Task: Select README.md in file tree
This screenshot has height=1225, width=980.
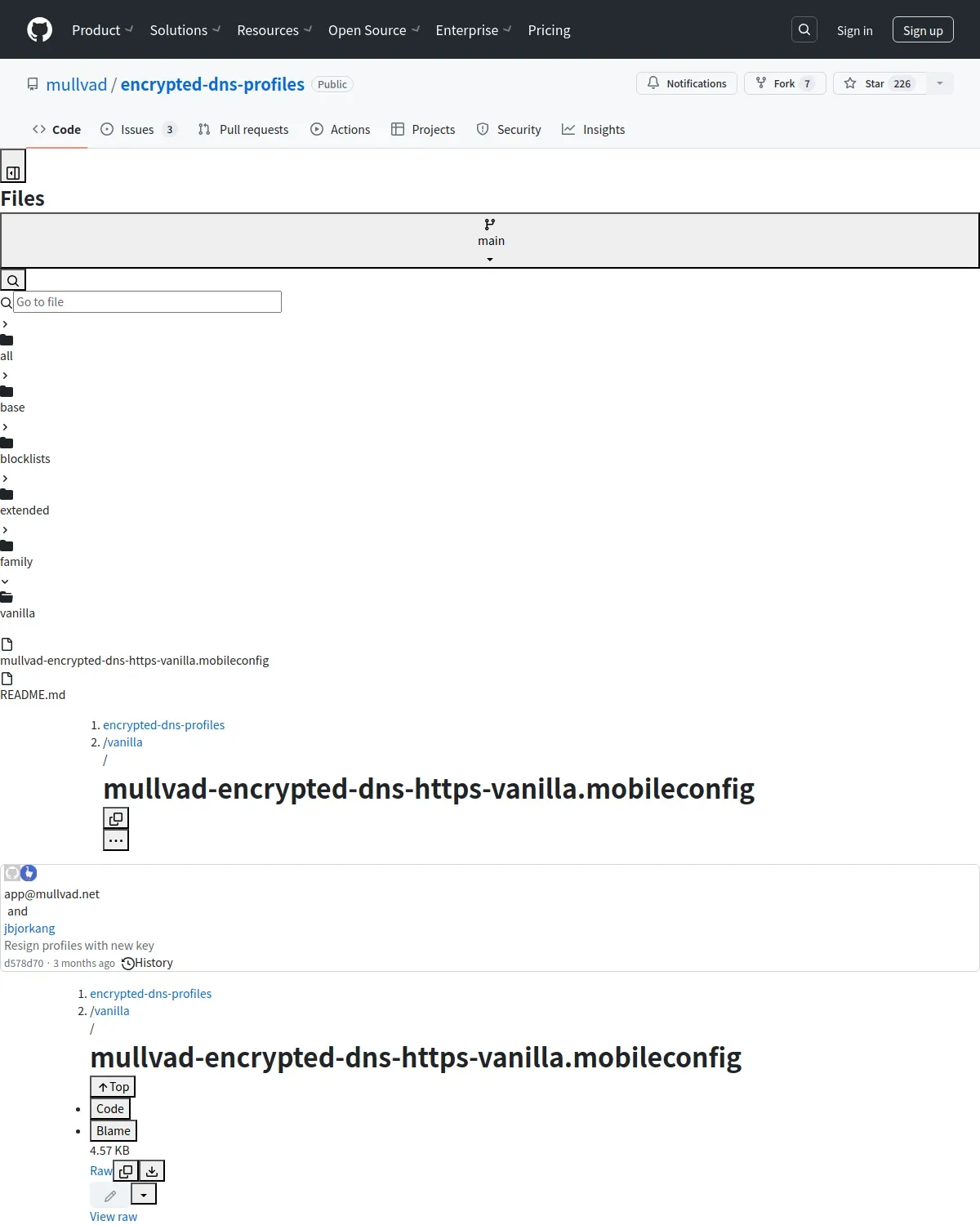Action: [33, 695]
